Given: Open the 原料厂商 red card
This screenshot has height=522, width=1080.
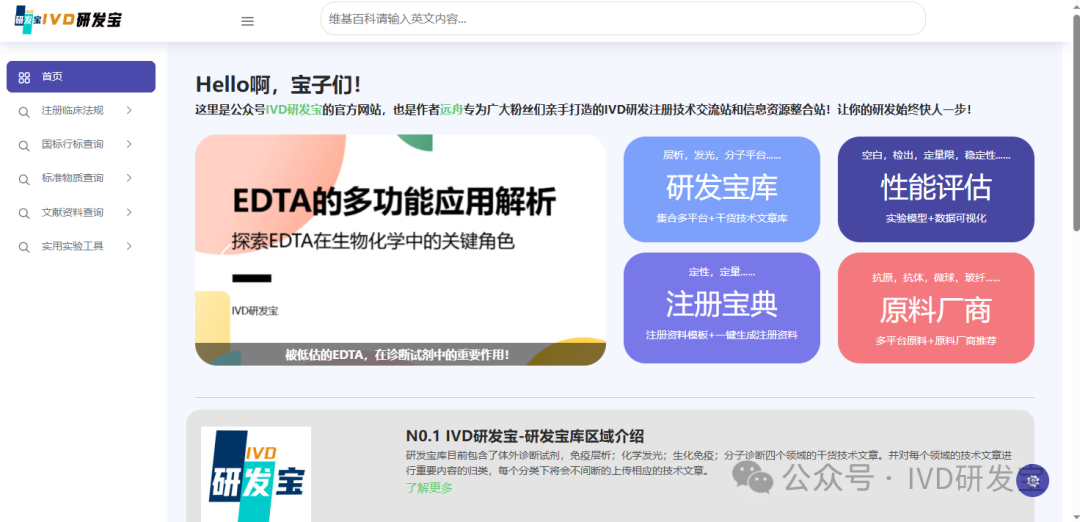Looking at the screenshot, I should (x=935, y=308).
